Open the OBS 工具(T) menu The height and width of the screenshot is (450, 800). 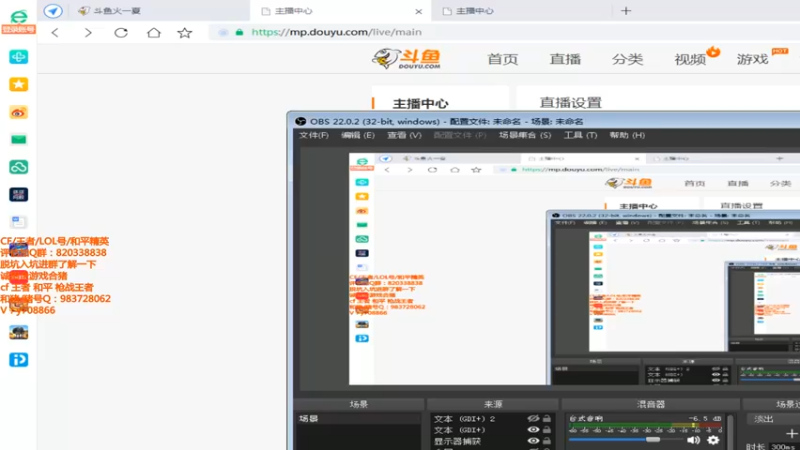pos(580,135)
